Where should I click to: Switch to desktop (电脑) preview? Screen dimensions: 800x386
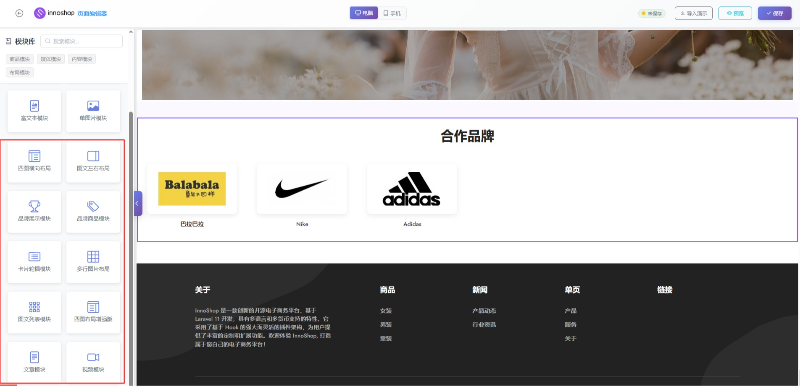click(x=364, y=13)
